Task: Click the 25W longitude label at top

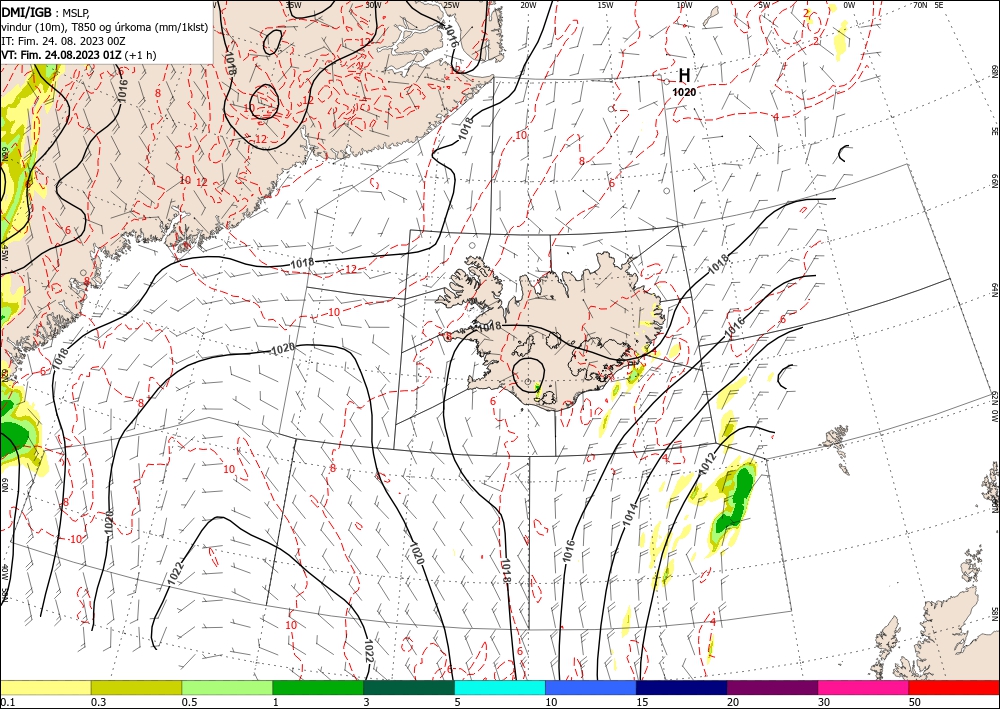Action: coord(452,5)
